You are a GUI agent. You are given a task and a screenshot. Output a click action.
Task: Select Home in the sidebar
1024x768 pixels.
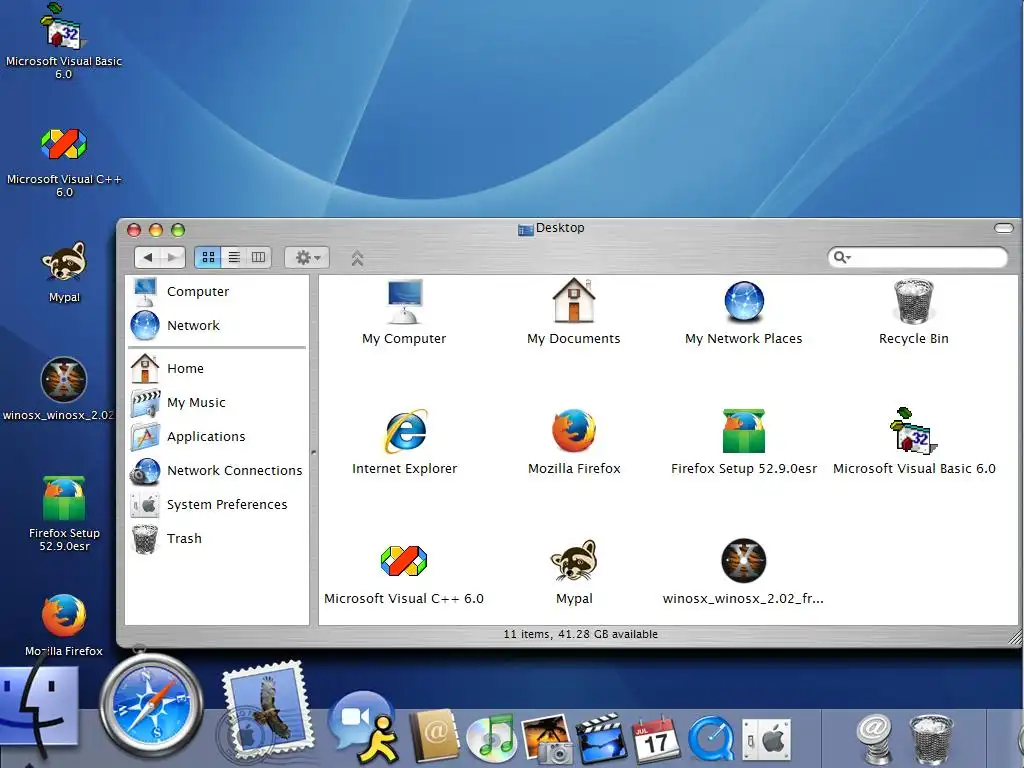[x=217, y=368]
